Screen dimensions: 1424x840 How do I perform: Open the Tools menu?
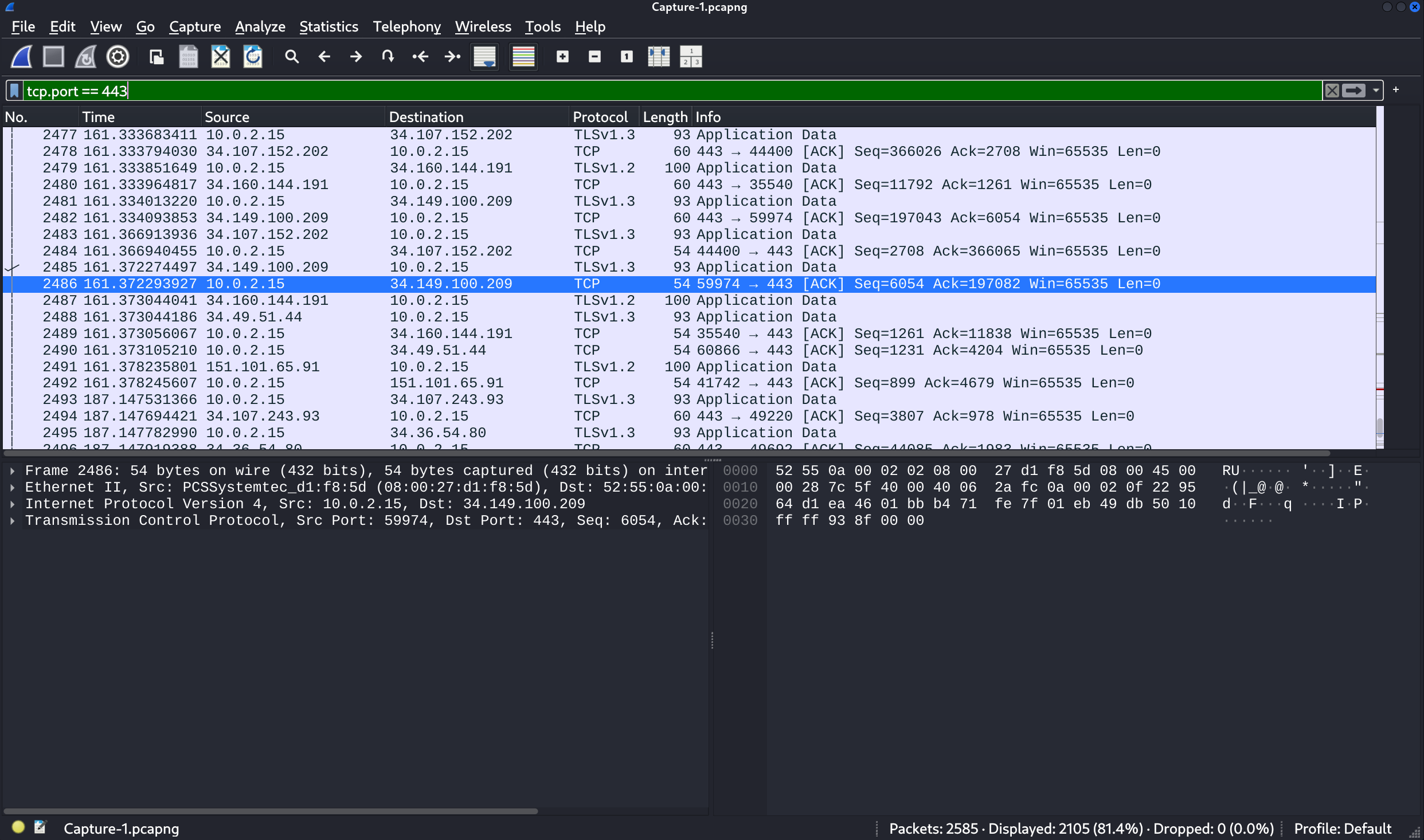(543, 26)
